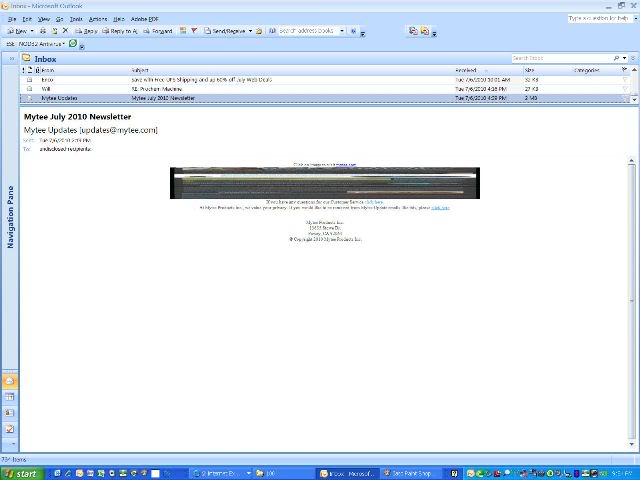The image size is (640, 480).
Task: Select the message from Will
Action: coord(324,89)
